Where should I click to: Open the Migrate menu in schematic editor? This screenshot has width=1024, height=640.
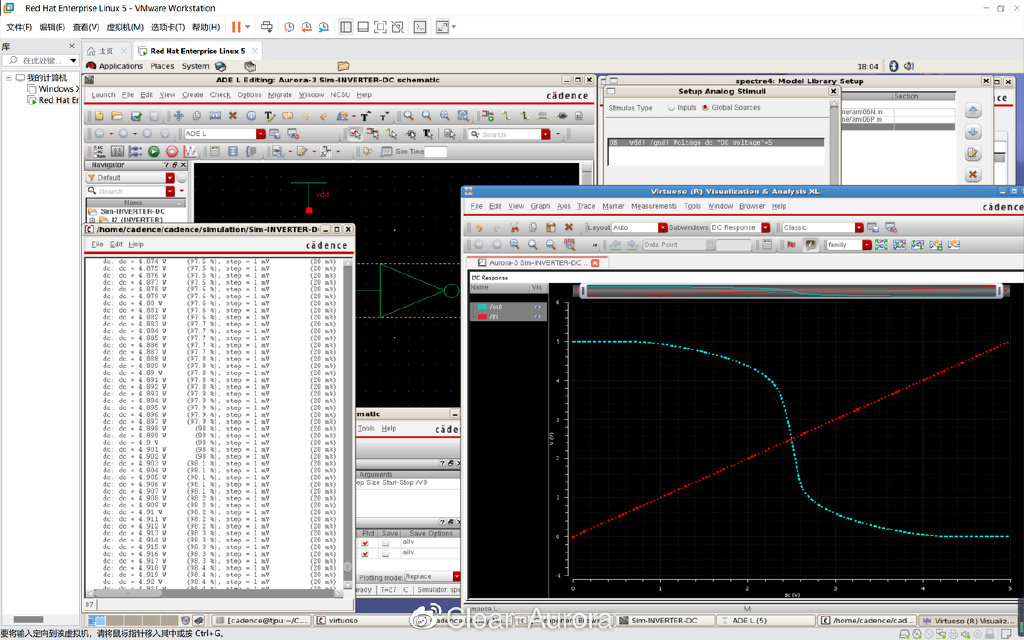pos(280,95)
